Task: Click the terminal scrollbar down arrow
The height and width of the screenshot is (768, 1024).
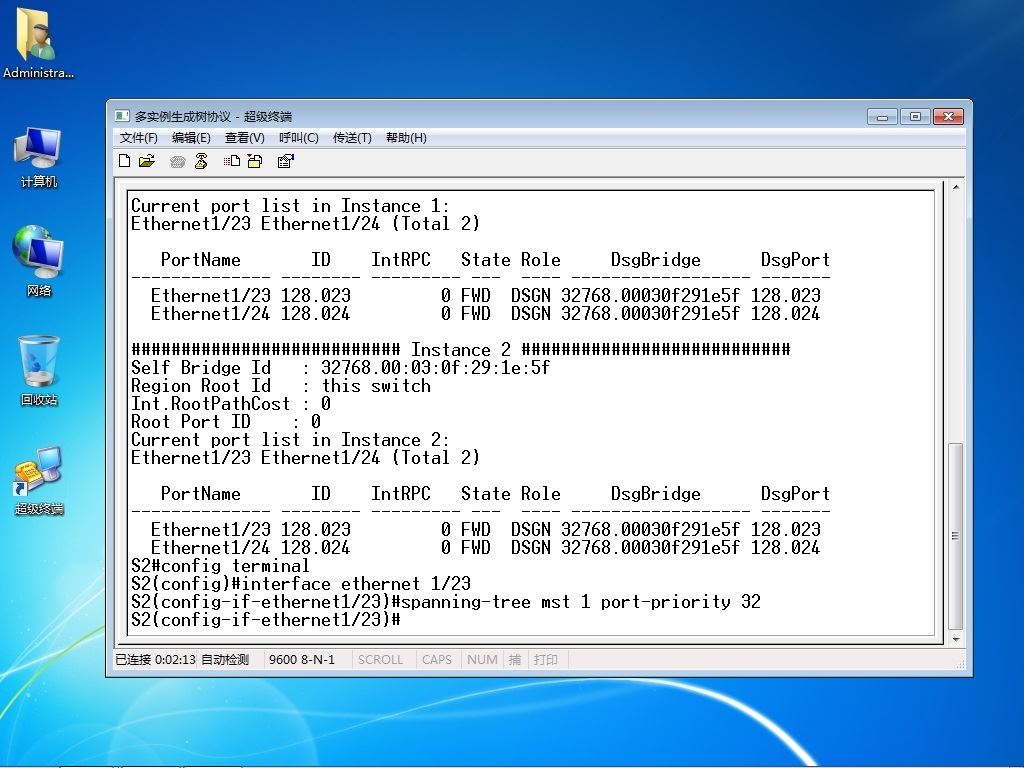Action: pyautogui.click(x=955, y=639)
